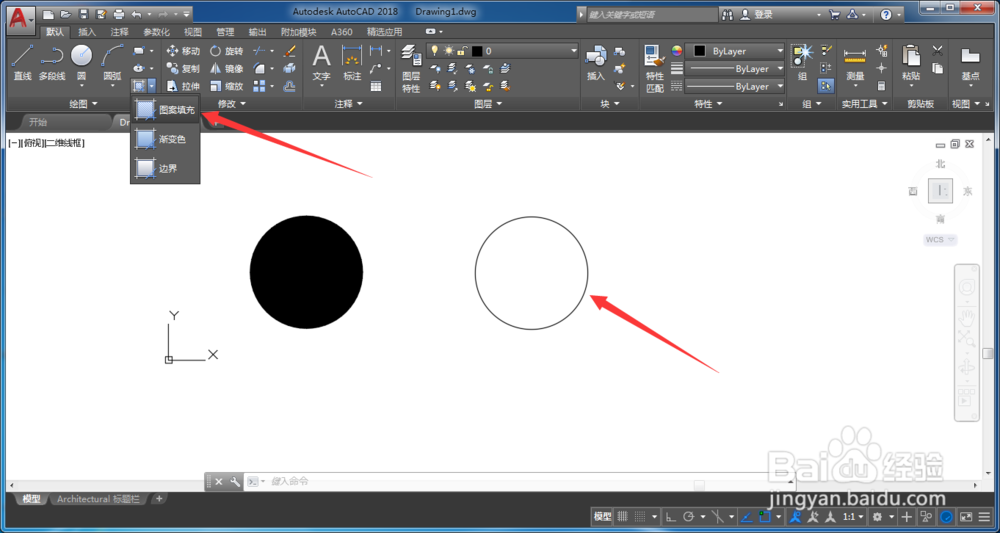Click the black color swatch beside layer 0

pyautogui.click(x=477, y=51)
